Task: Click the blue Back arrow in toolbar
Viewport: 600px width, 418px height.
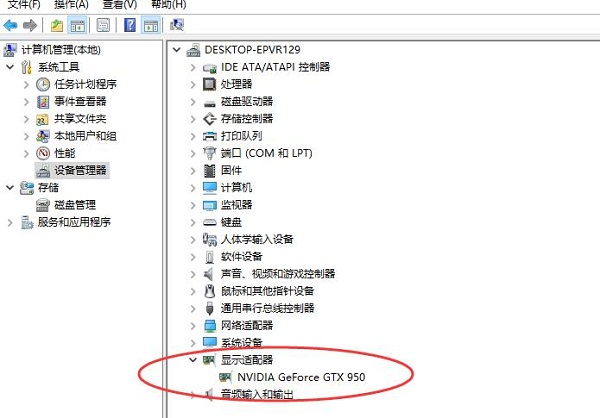Action: (11, 24)
